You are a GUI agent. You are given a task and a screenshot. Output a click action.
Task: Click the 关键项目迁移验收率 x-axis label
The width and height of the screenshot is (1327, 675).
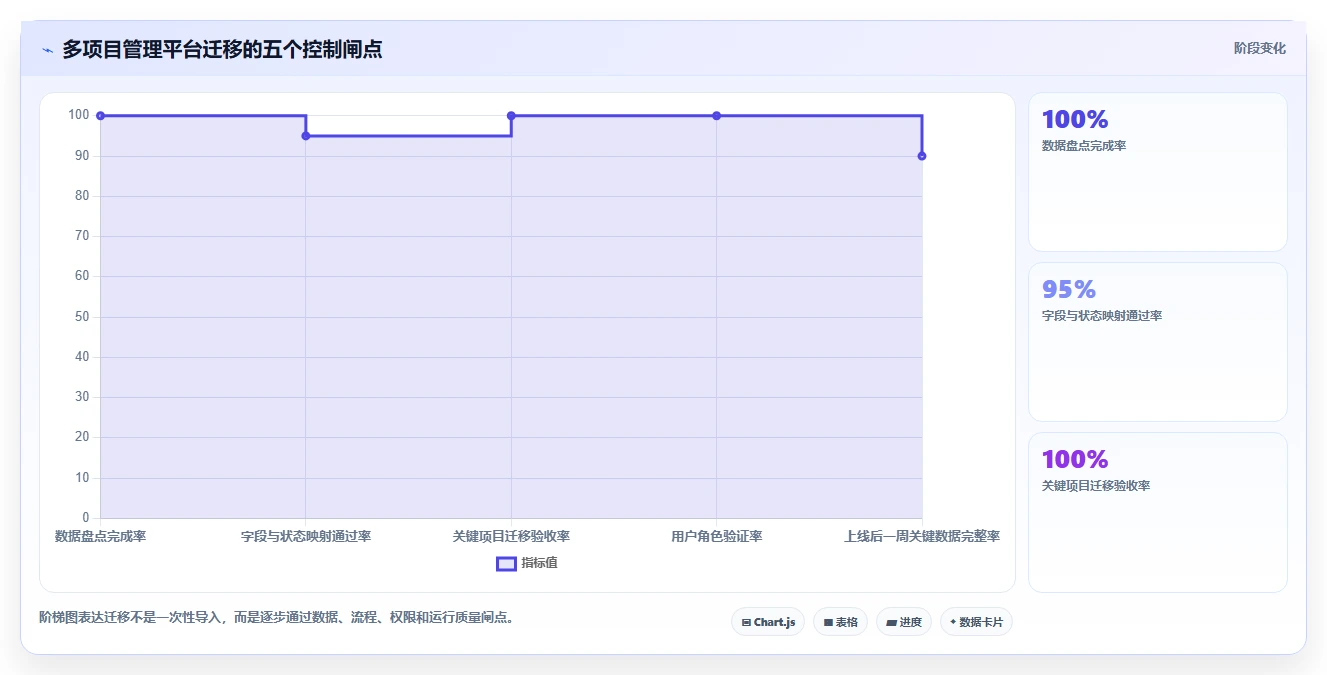(511, 537)
